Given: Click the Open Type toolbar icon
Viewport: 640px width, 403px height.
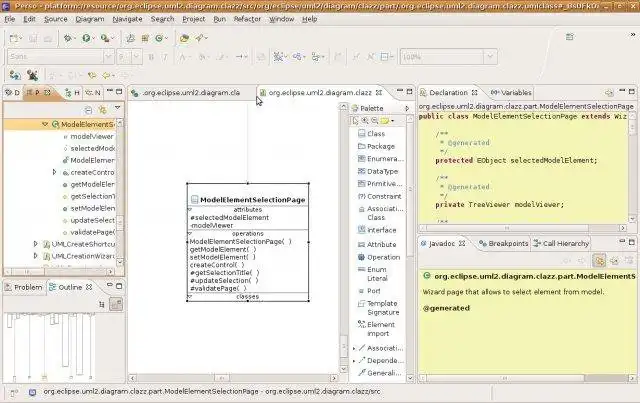Looking at the screenshot, I should click(184, 38).
